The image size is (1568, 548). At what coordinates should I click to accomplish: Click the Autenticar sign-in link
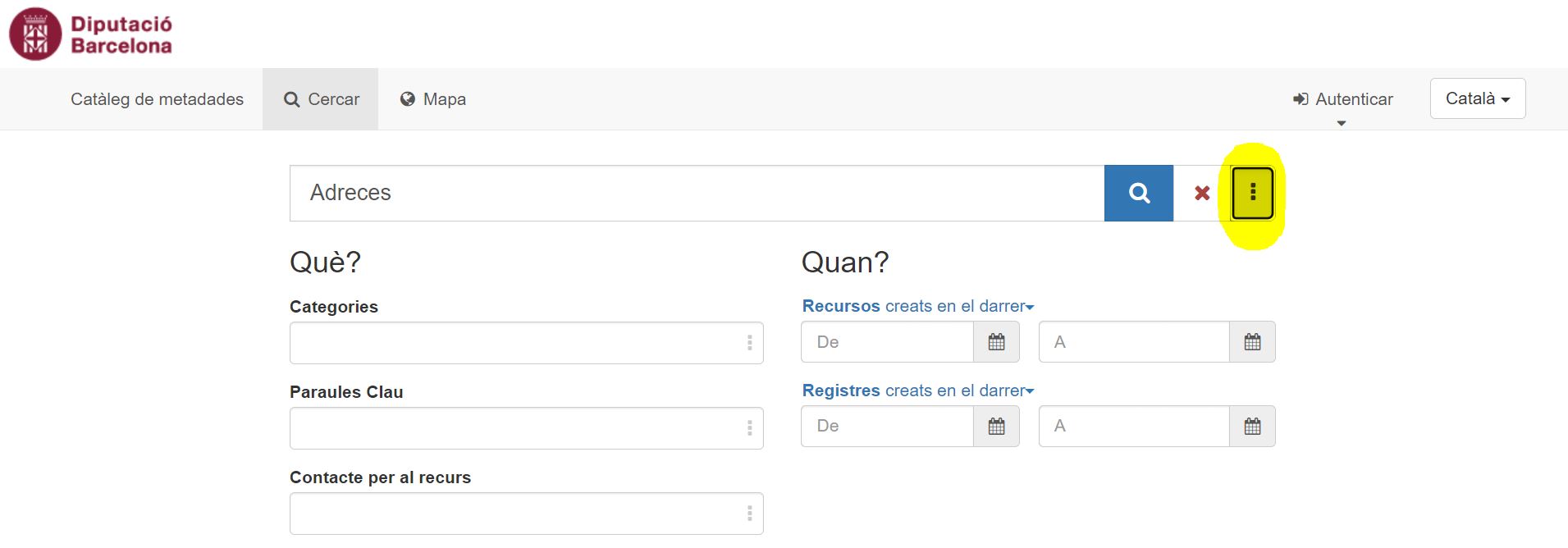click(x=1343, y=99)
